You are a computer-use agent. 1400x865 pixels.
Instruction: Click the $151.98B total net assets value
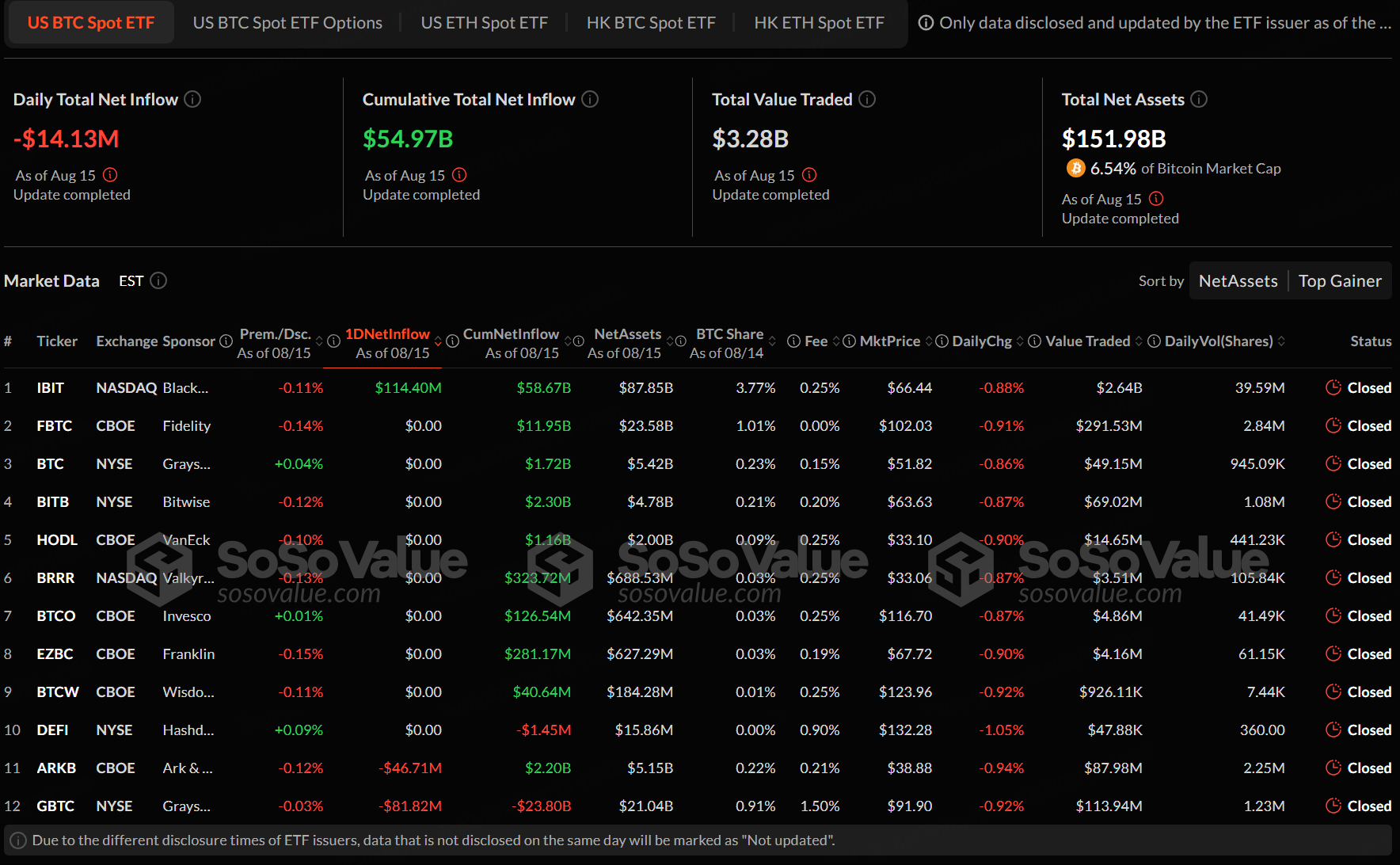[1113, 139]
